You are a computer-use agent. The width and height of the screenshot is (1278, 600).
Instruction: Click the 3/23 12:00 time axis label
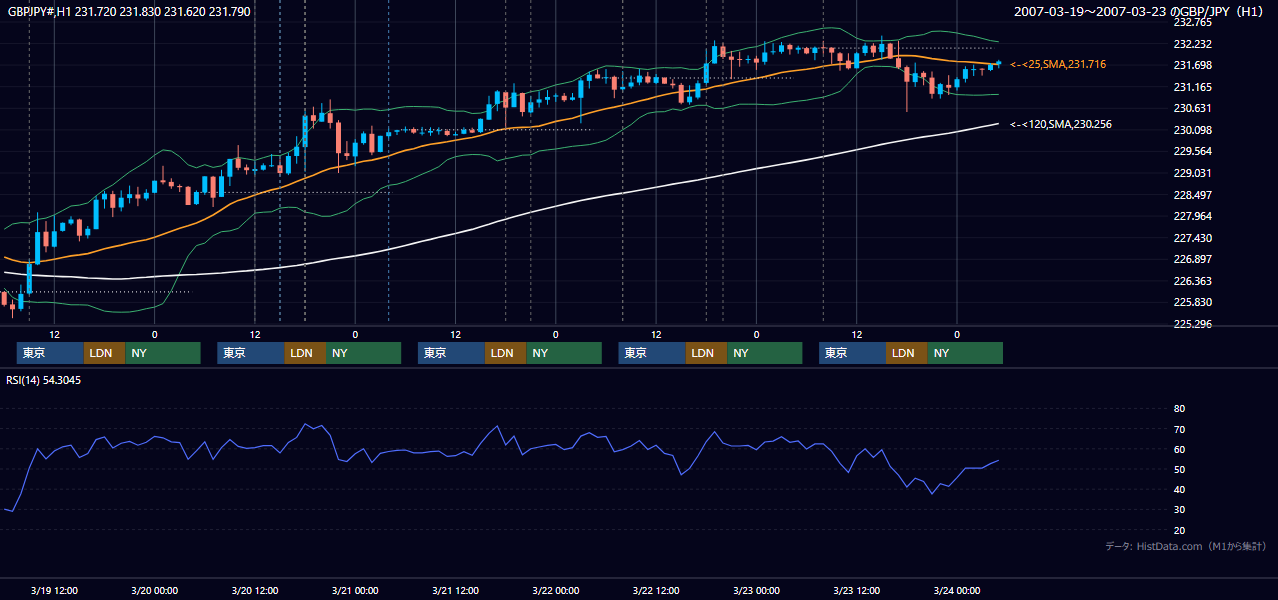point(856,590)
